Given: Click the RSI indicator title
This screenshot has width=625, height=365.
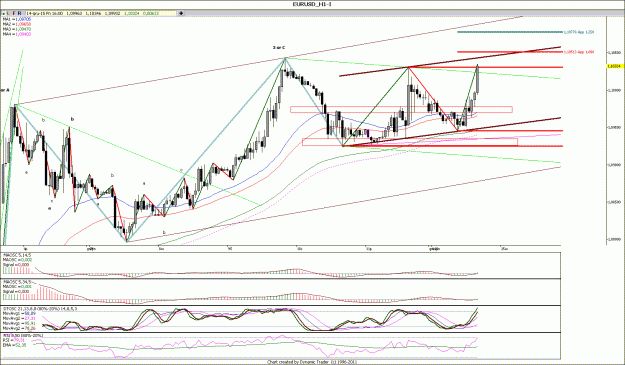Looking at the screenshot, I should 23,336.
